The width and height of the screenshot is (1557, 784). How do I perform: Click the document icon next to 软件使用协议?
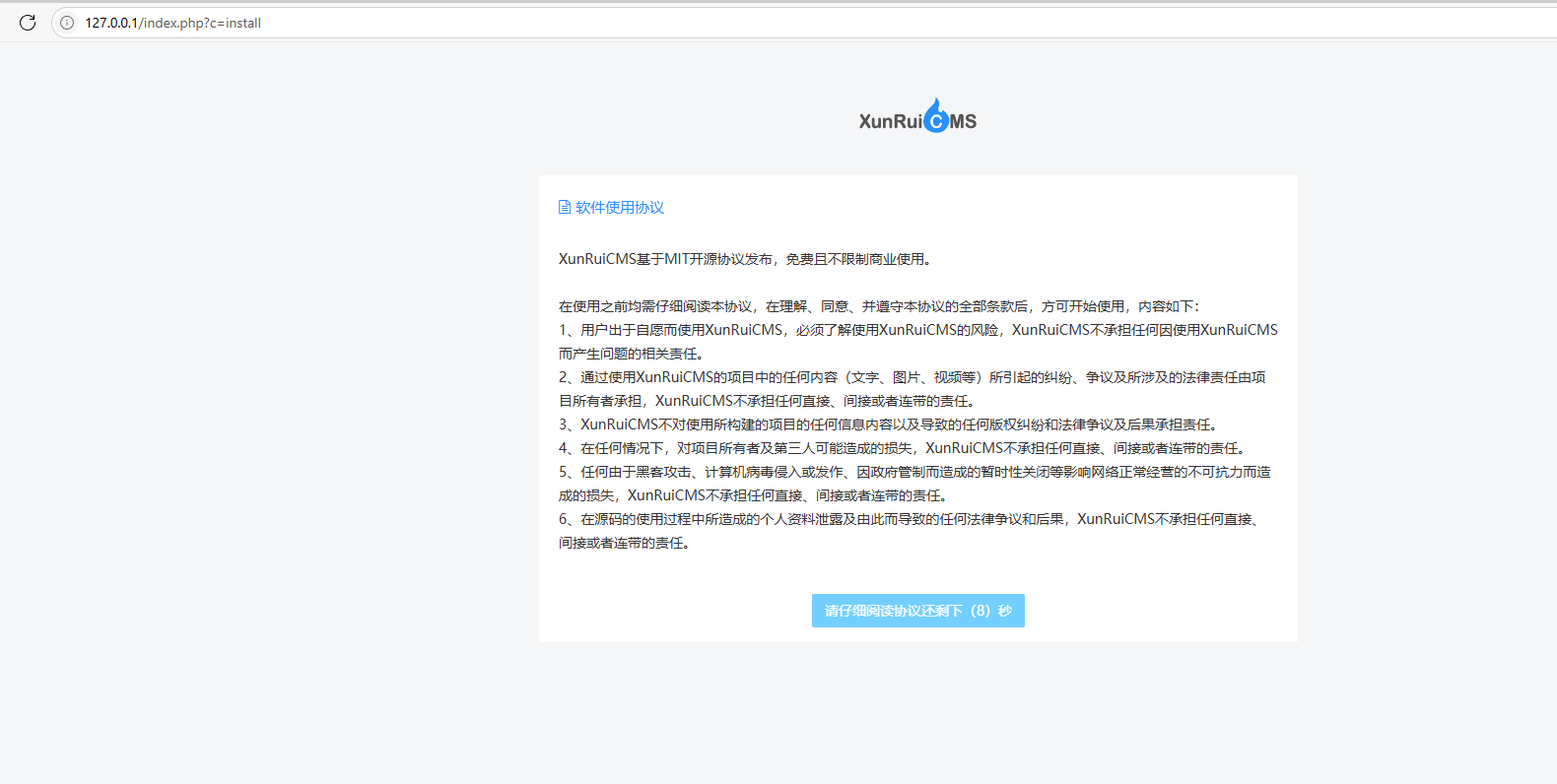coord(565,207)
